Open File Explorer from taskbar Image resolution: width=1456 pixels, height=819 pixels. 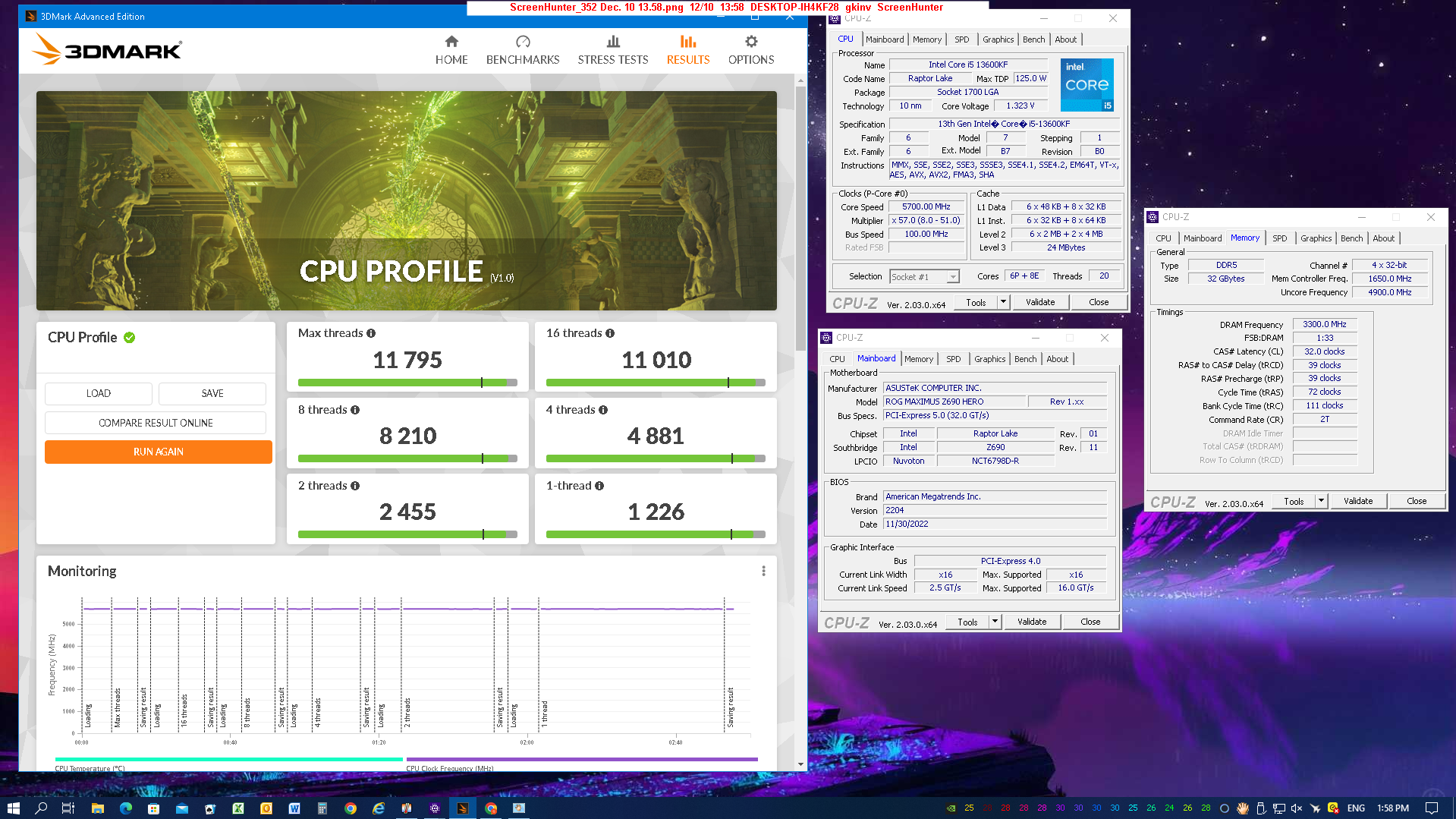[97, 808]
